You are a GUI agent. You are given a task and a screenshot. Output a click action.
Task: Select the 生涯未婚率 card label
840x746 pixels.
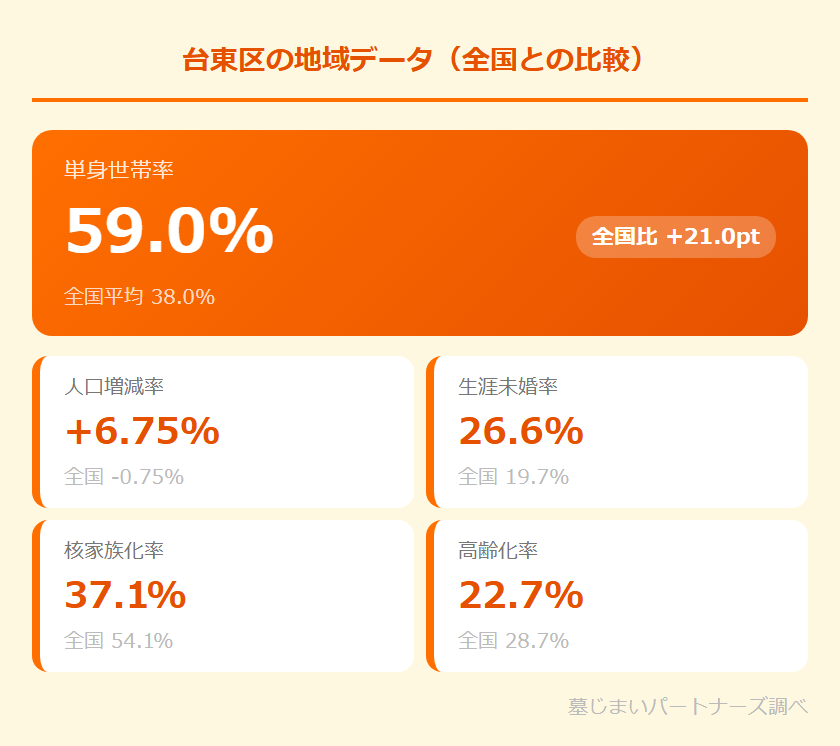click(508, 386)
